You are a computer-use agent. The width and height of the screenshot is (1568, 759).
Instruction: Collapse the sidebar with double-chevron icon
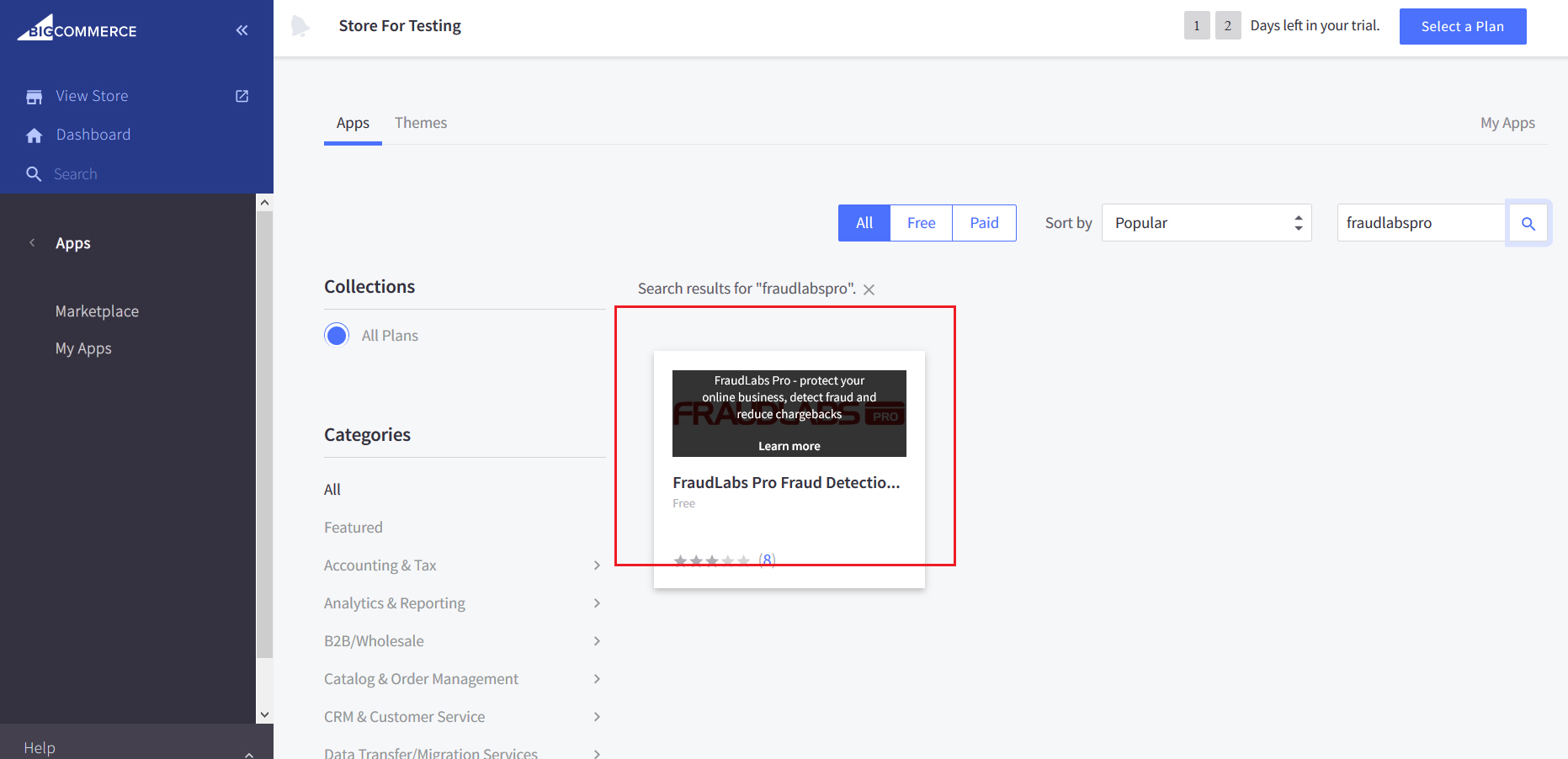pyautogui.click(x=242, y=30)
